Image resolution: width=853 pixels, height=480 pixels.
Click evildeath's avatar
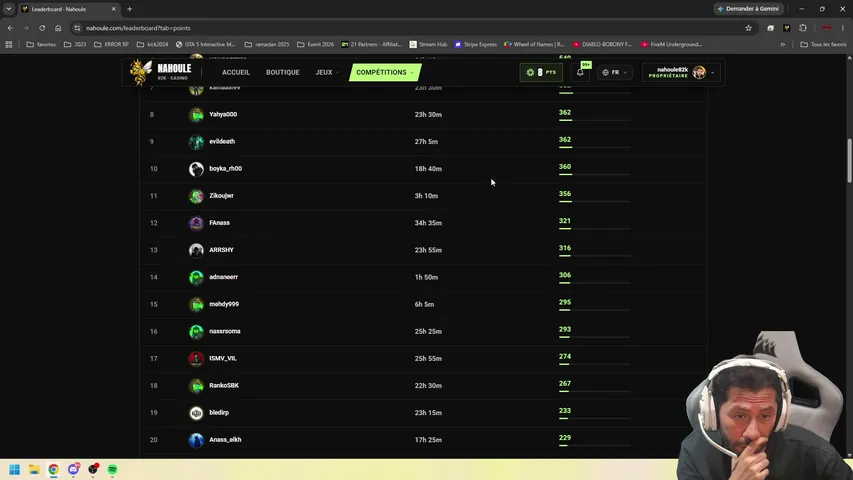click(196, 141)
